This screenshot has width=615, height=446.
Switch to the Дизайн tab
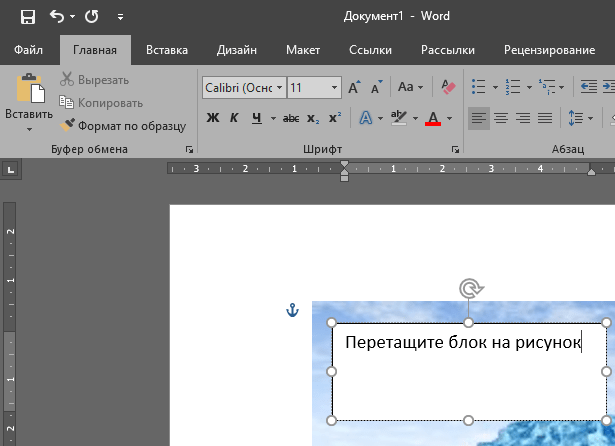coord(237,50)
